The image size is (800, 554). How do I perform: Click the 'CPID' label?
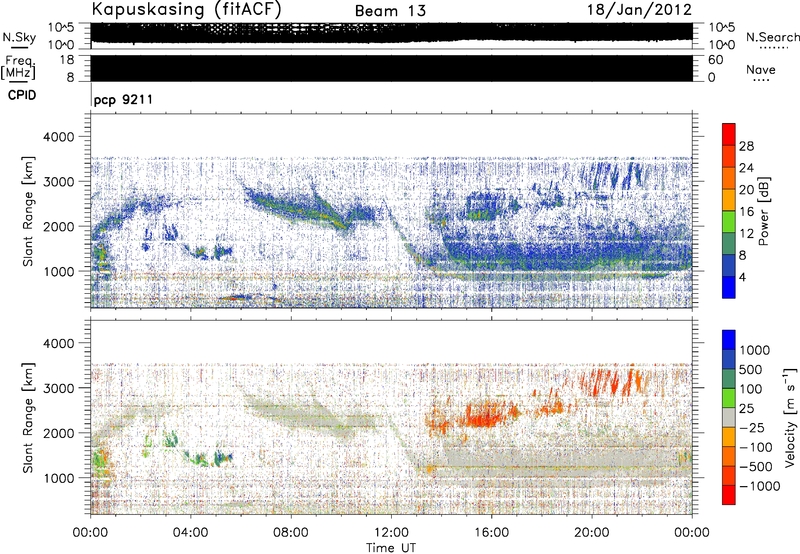click(22, 95)
